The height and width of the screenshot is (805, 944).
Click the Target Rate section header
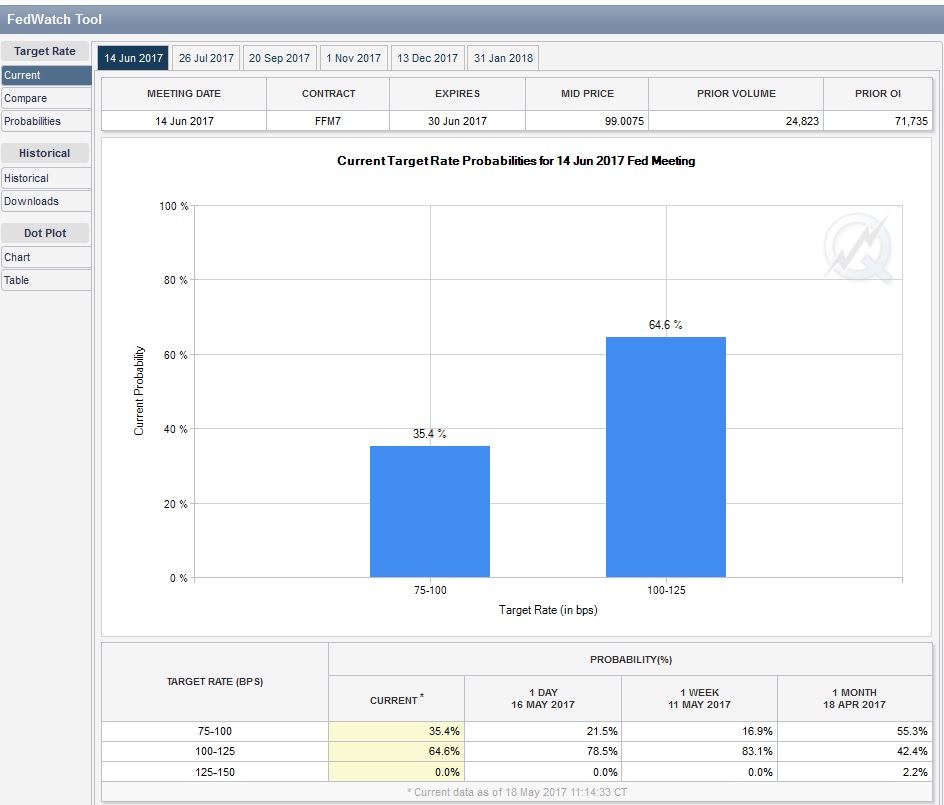pos(45,51)
